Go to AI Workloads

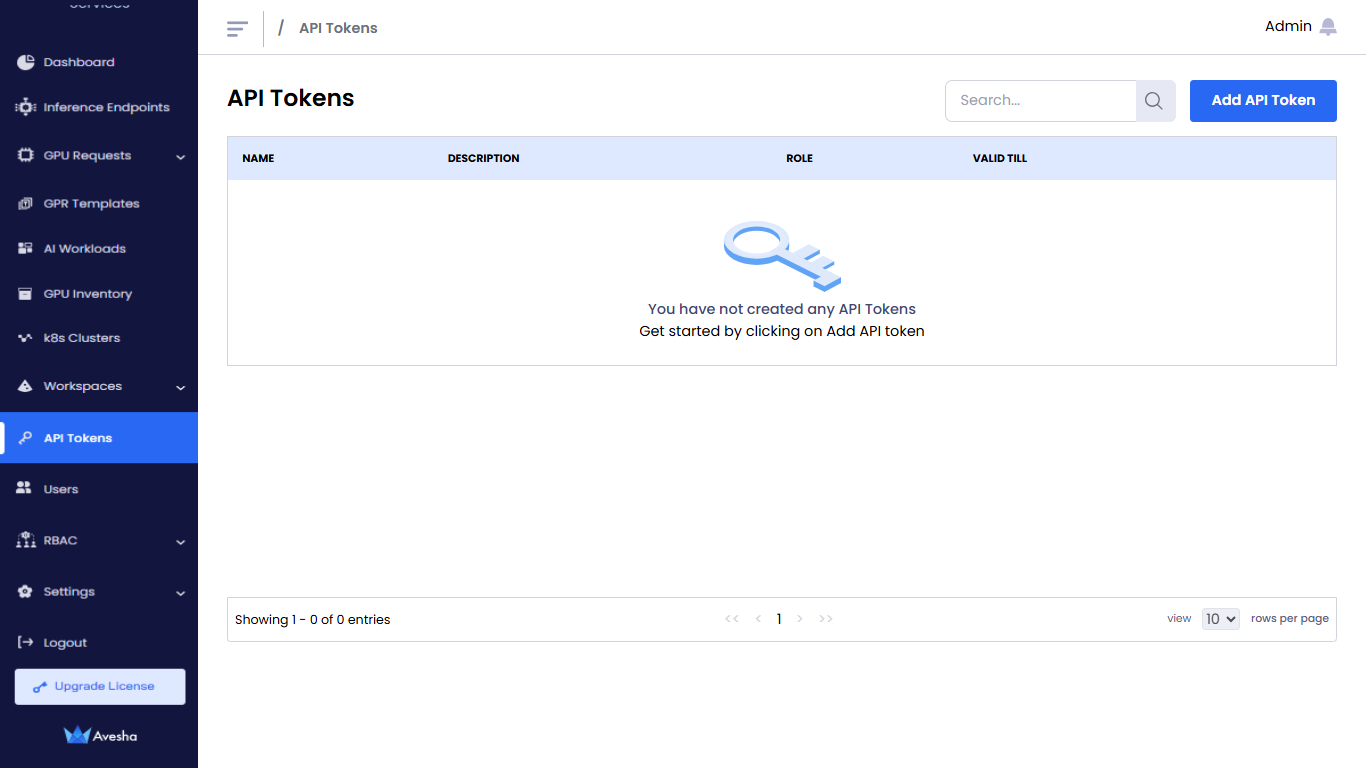click(x=84, y=248)
